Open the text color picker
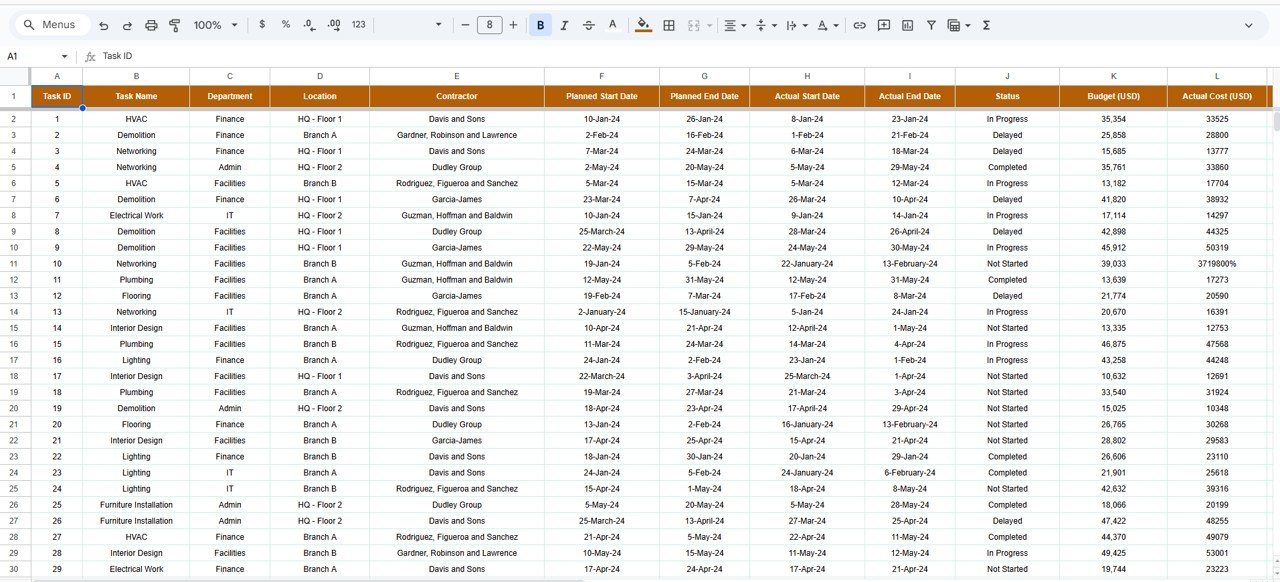This screenshot has height=582, width=1280. (x=611, y=25)
